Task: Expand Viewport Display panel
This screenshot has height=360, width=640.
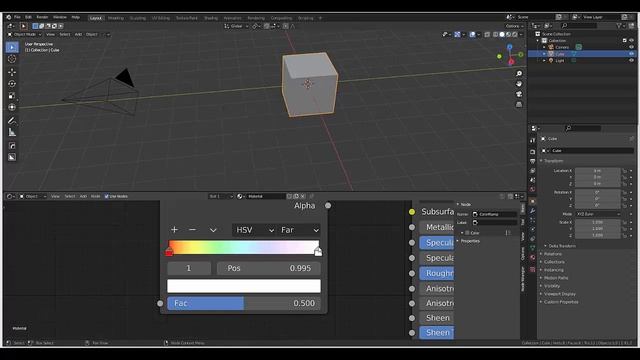Action: tap(559, 294)
